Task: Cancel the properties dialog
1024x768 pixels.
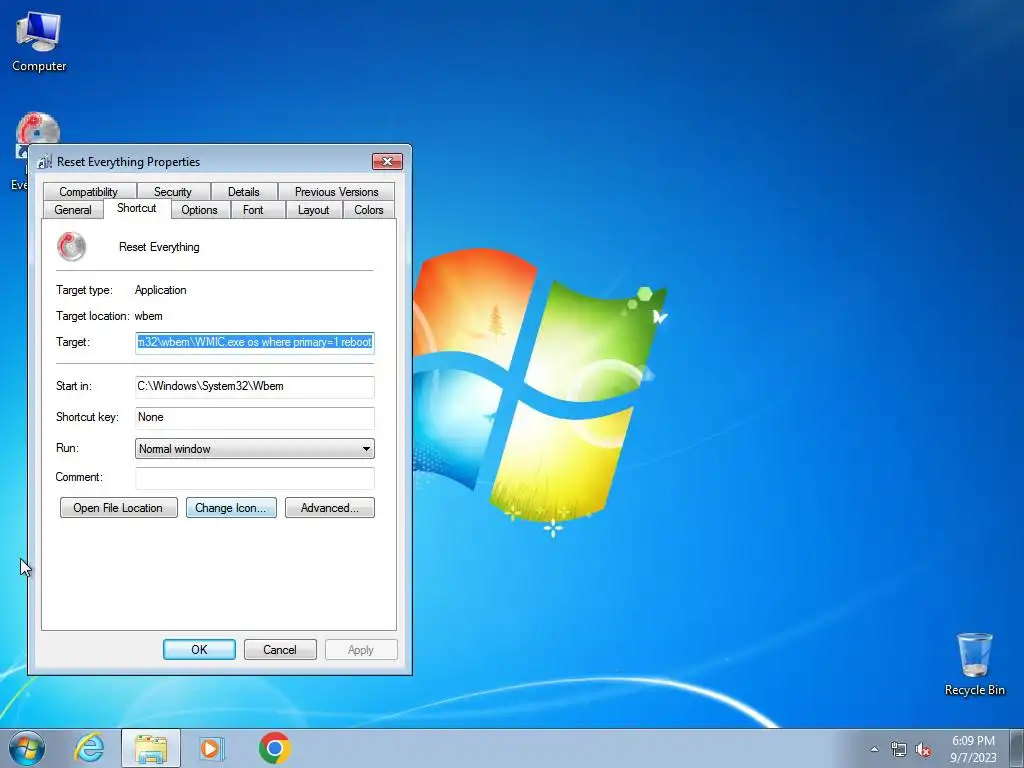Action: 280,650
